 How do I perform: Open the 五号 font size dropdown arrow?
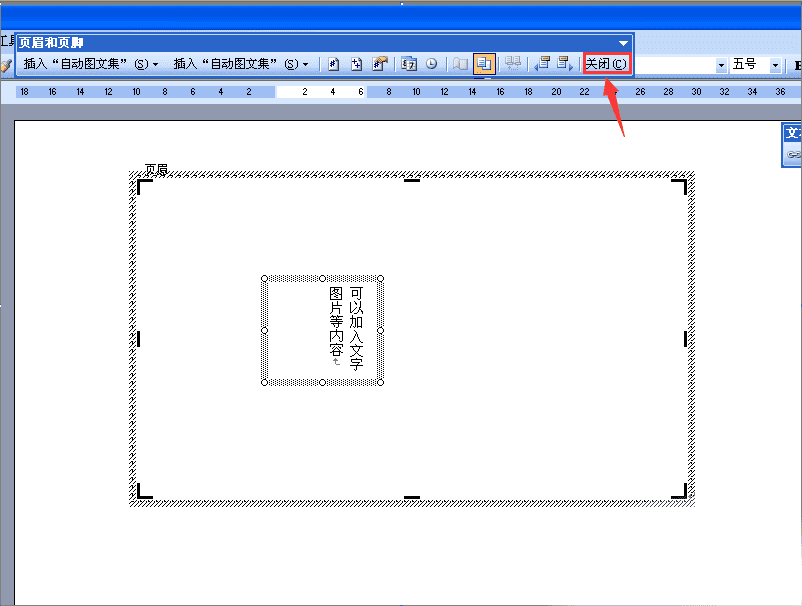pyautogui.click(x=775, y=65)
